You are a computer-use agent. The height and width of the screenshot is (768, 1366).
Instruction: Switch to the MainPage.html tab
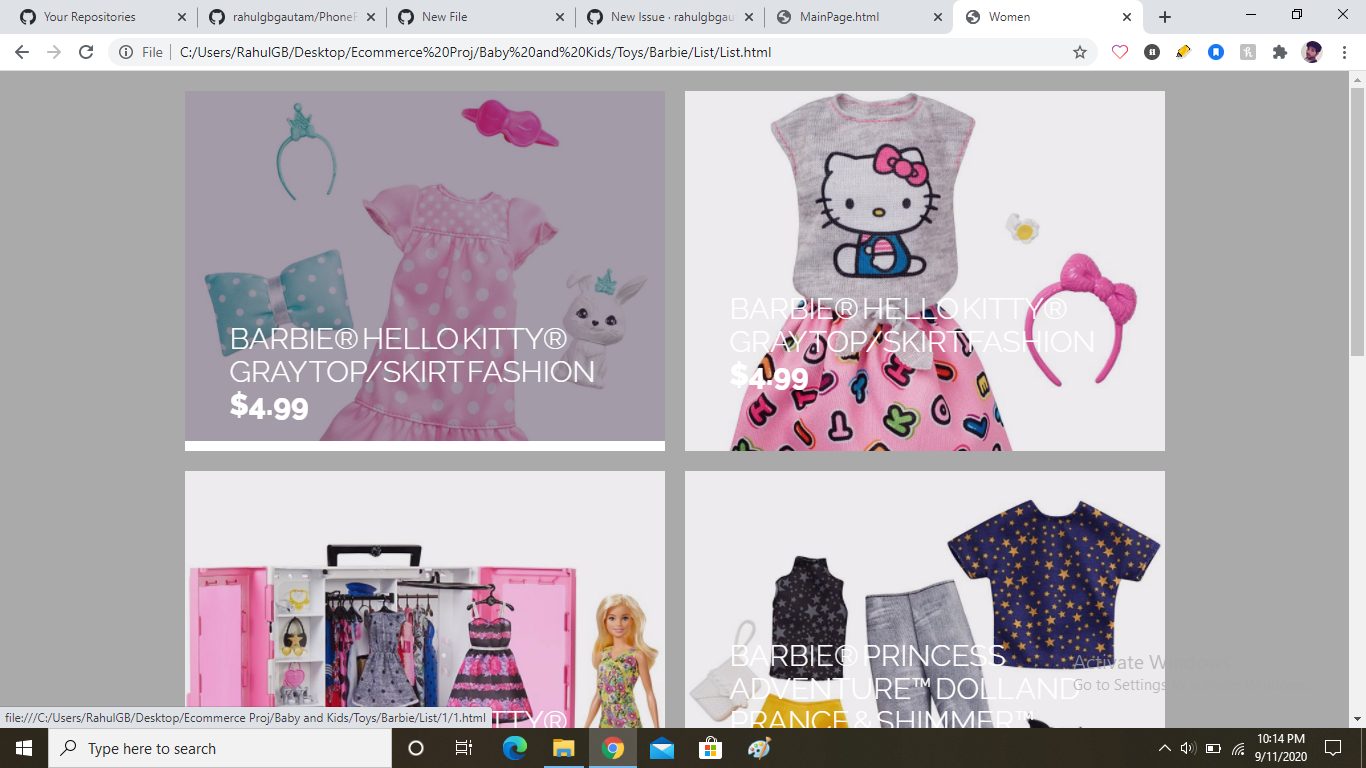pos(858,17)
